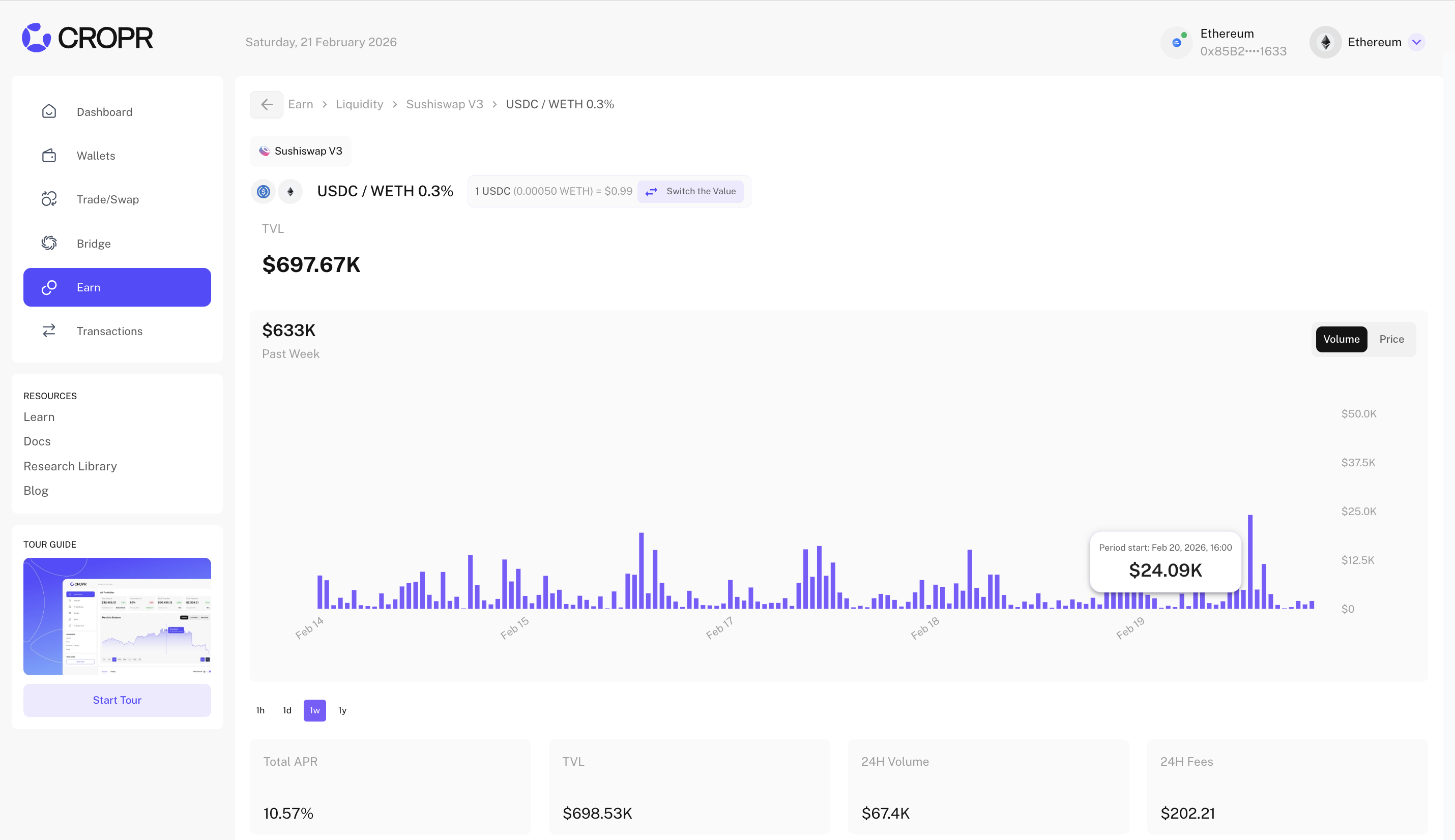This screenshot has width=1455, height=840.
Task: Click the Bridge icon in sidebar
Action: (49, 244)
